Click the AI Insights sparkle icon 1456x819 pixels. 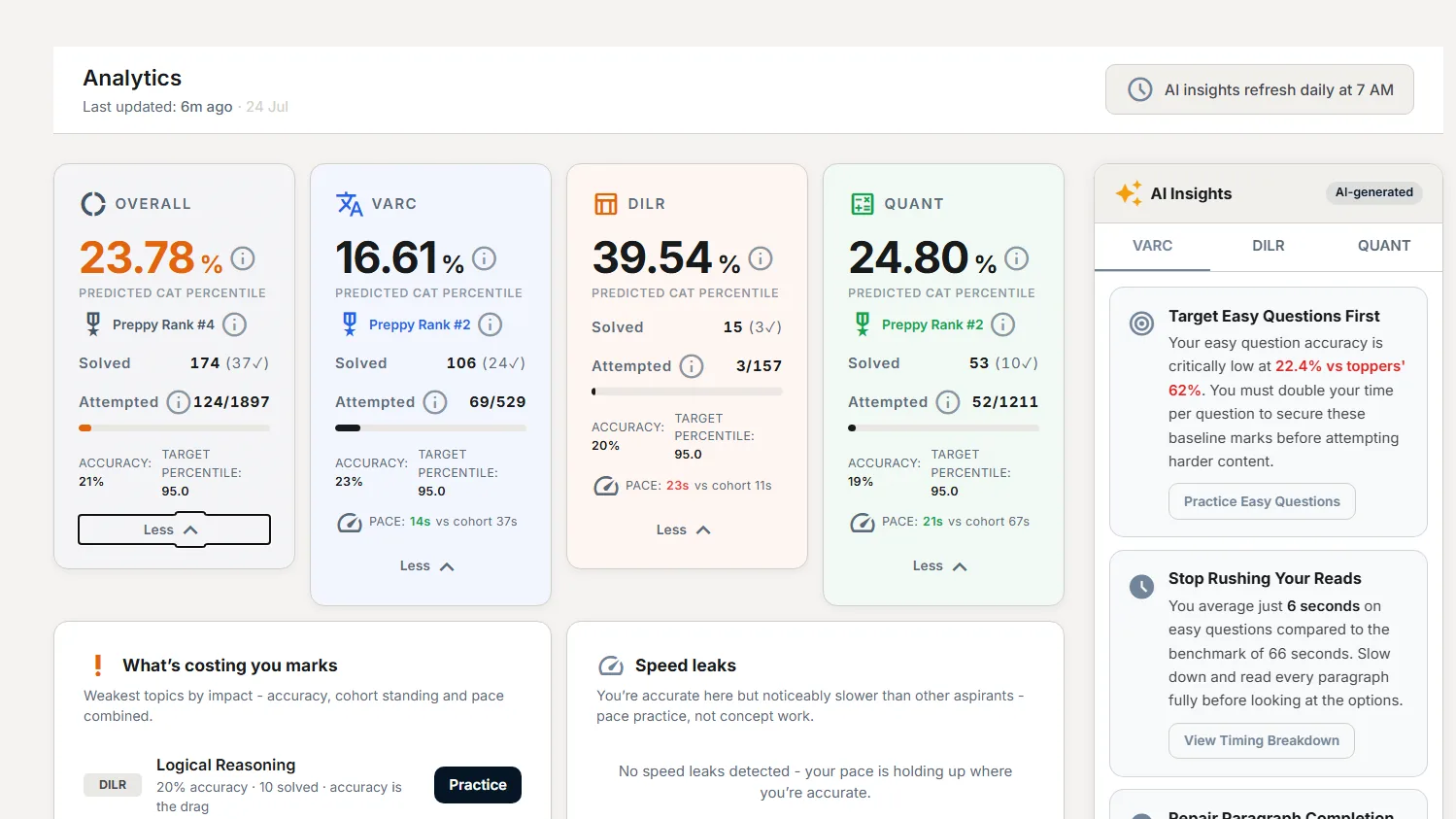(x=1129, y=193)
